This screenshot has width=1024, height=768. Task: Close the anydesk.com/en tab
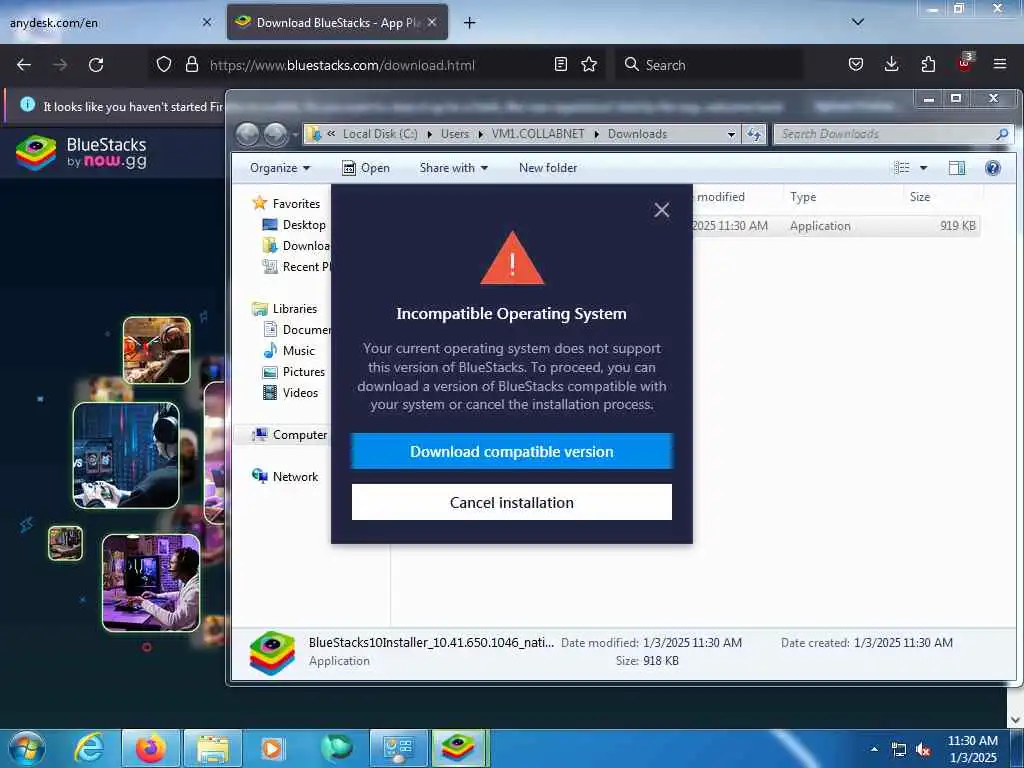click(x=207, y=23)
